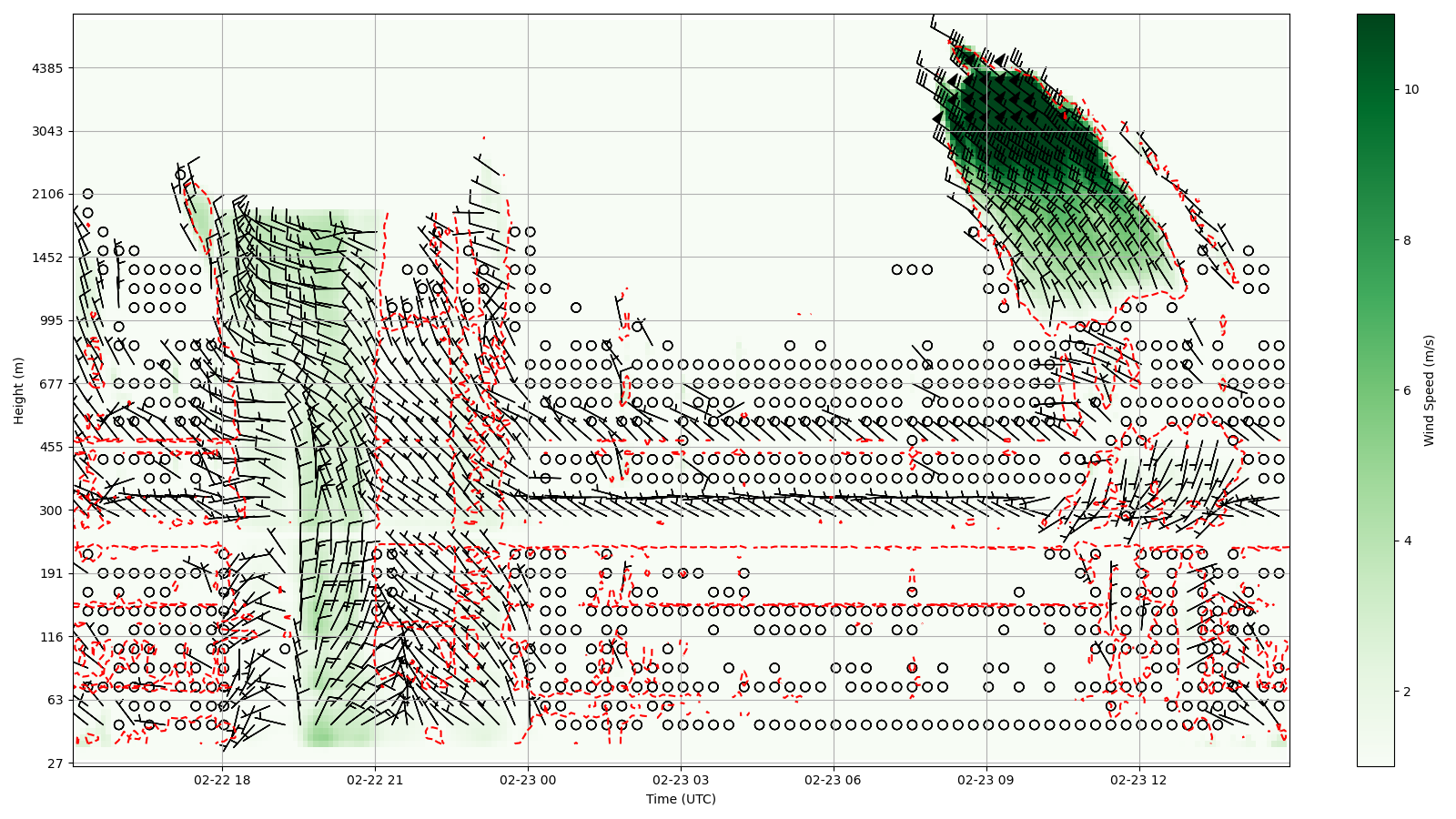
Task: Select the 27 height tick label
Action: (55, 763)
